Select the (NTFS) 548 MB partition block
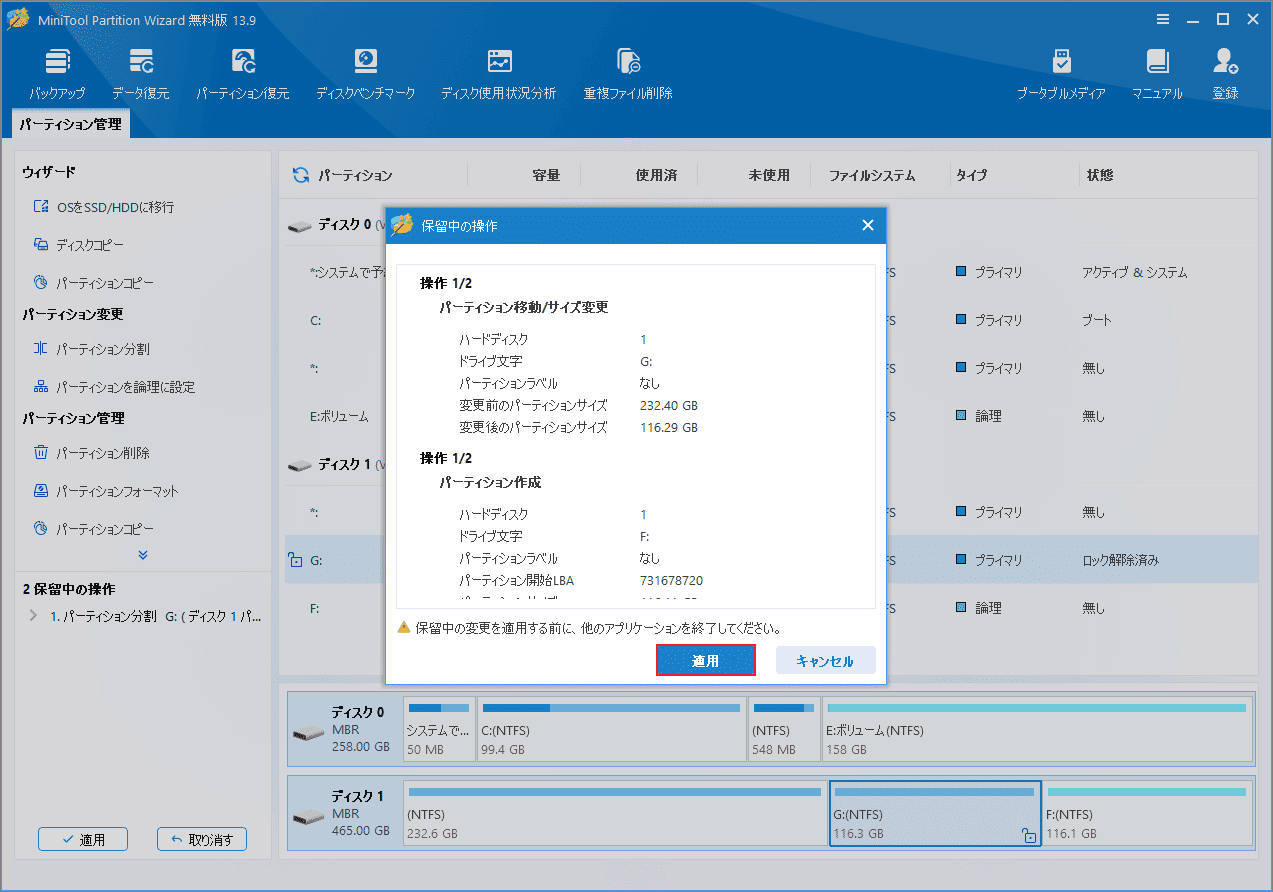The width and height of the screenshot is (1273, 892). click(784, 731)
